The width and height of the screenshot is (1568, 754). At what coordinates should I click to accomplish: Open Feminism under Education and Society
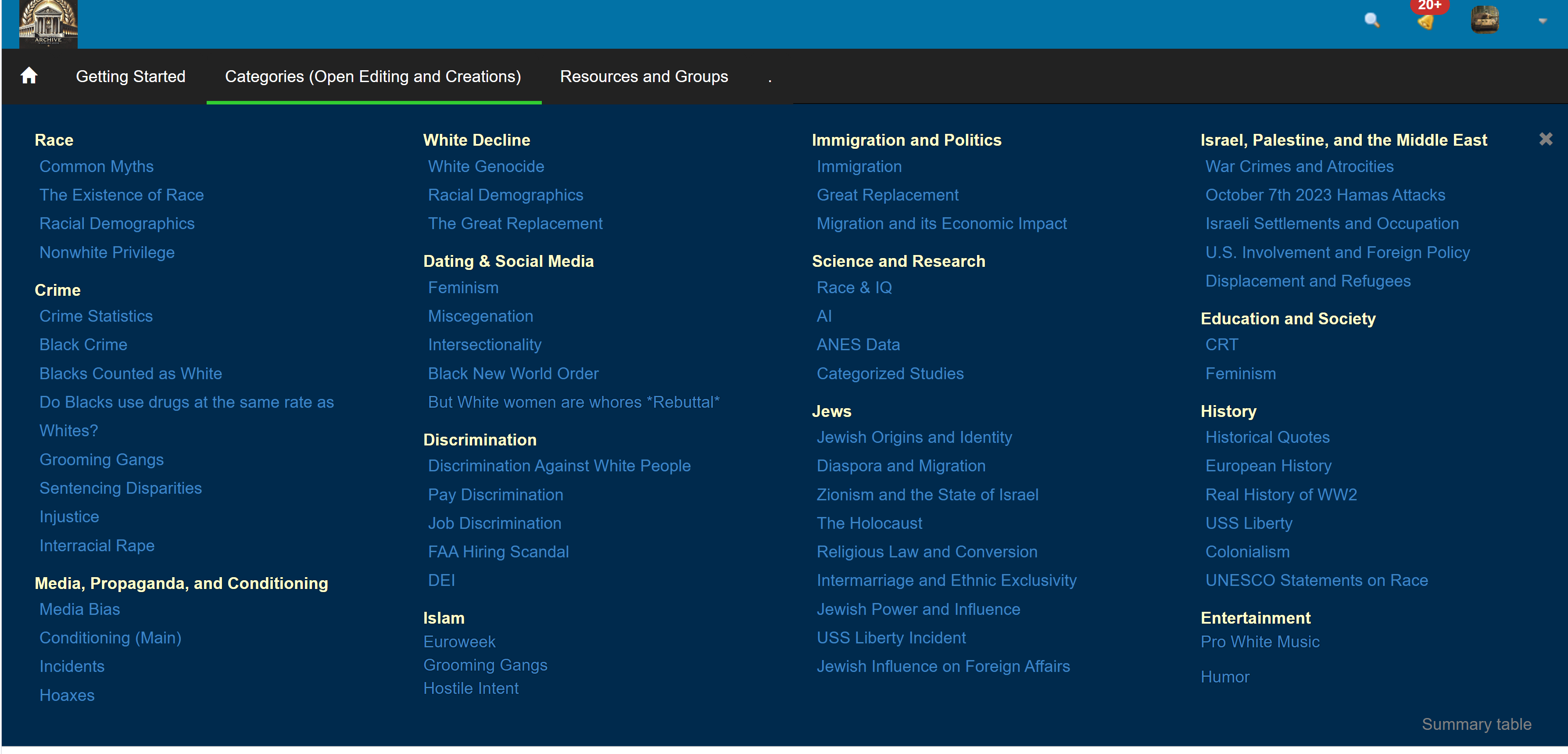(1240, 373)
